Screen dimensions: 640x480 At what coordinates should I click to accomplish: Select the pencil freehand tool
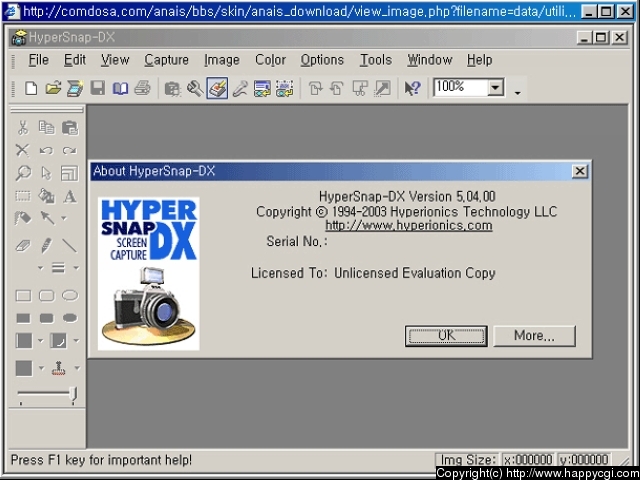[46, 246]
